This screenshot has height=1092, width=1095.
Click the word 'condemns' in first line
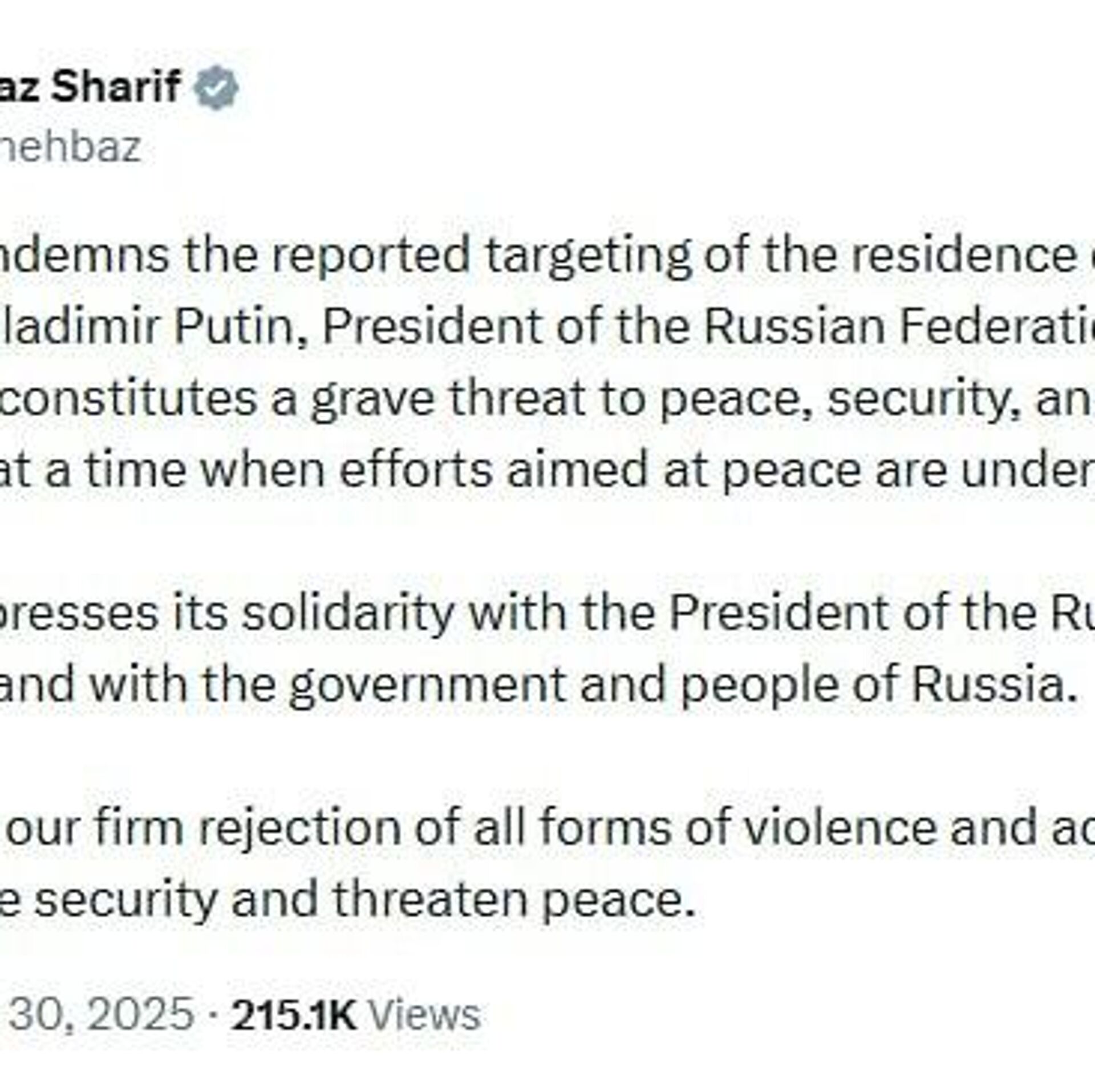pos(84,256)
